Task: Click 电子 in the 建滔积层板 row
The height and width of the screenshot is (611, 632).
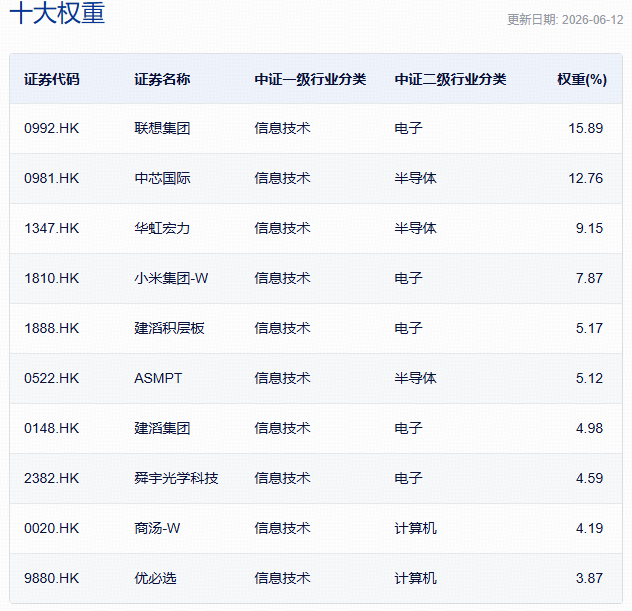Action: tap(408, 328)
